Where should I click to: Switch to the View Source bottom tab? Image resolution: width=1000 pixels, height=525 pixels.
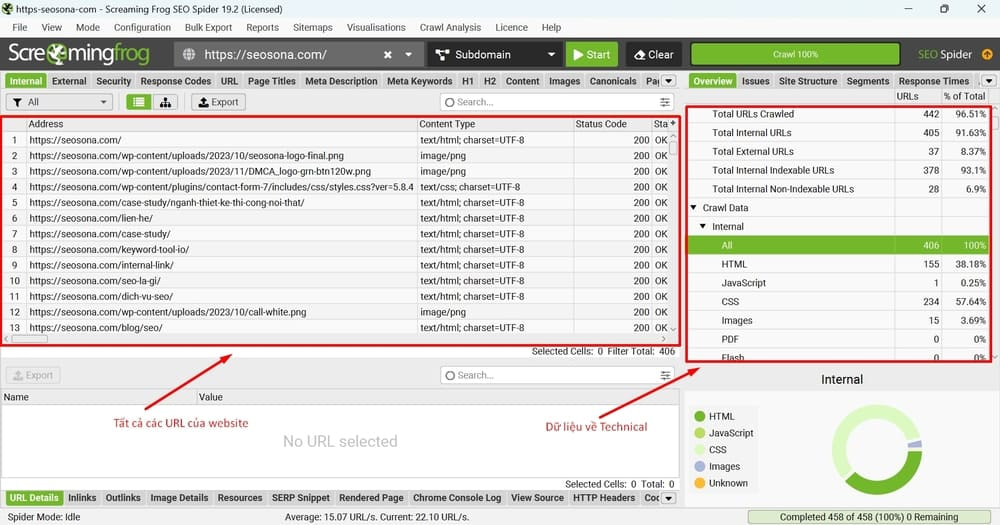tap(537, 498)
